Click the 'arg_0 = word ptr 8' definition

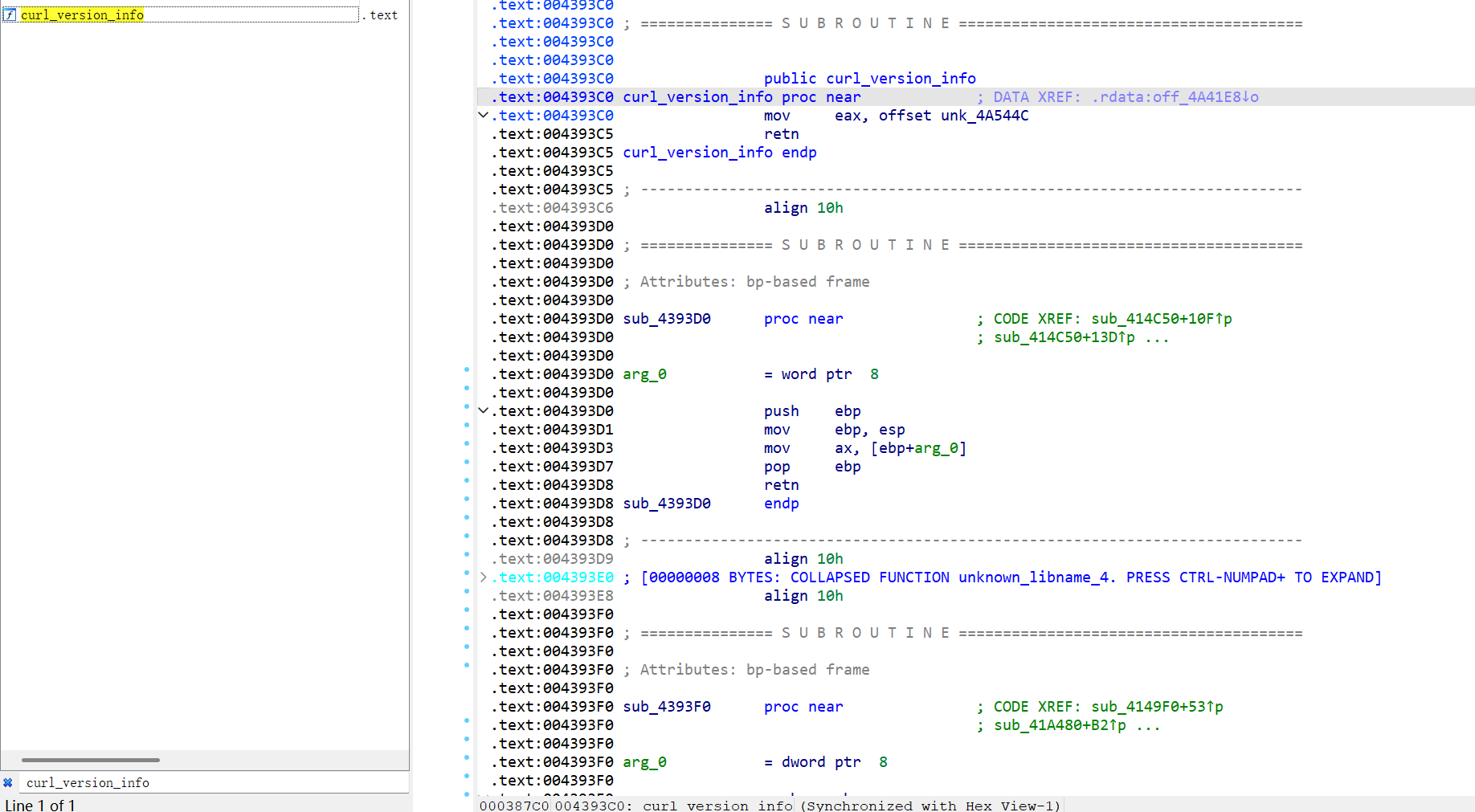pyautogui.click(x=750, y=373)
